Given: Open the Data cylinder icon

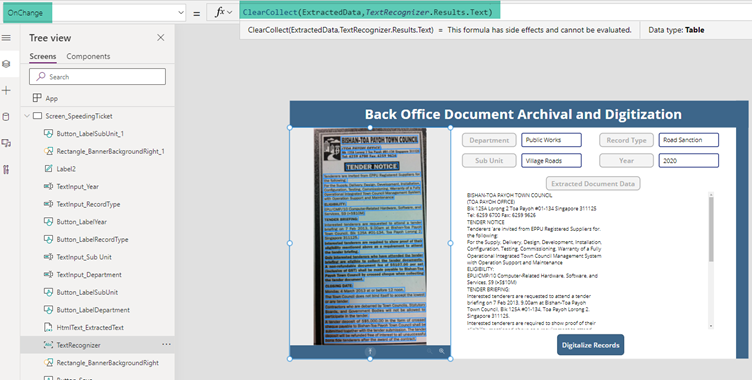Looking at the screenshot, I should (x=6, y=117).
